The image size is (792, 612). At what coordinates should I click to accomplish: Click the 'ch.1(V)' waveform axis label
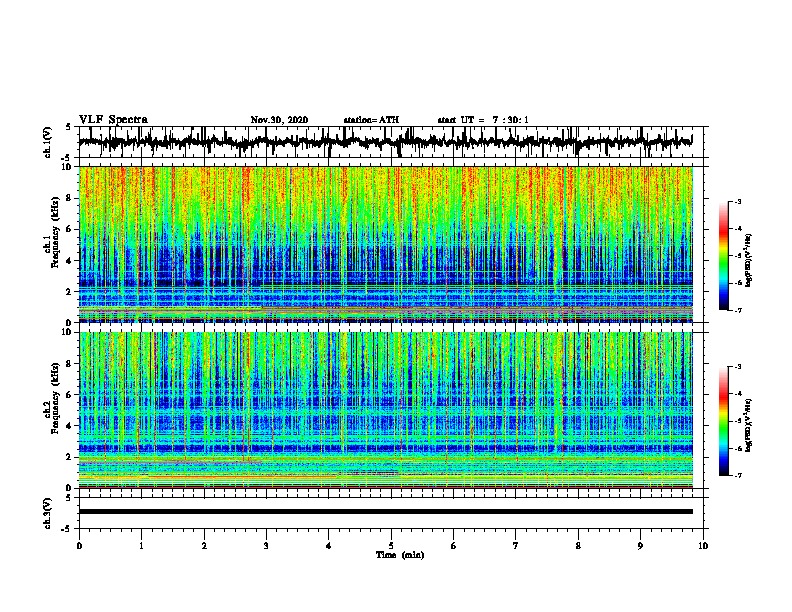(x=47, y=142)
